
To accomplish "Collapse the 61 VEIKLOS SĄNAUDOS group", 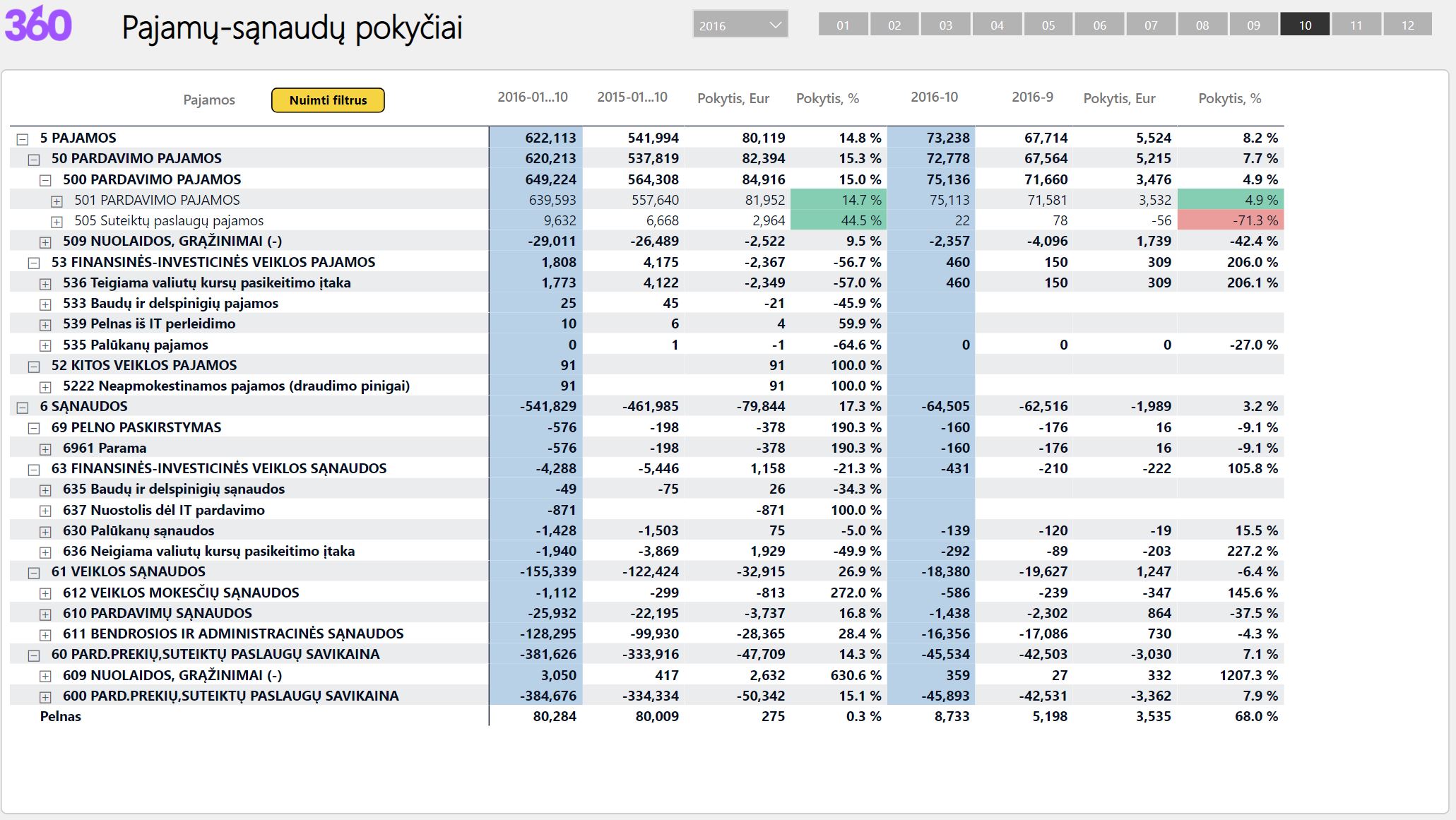I will (x=34, y=573).
